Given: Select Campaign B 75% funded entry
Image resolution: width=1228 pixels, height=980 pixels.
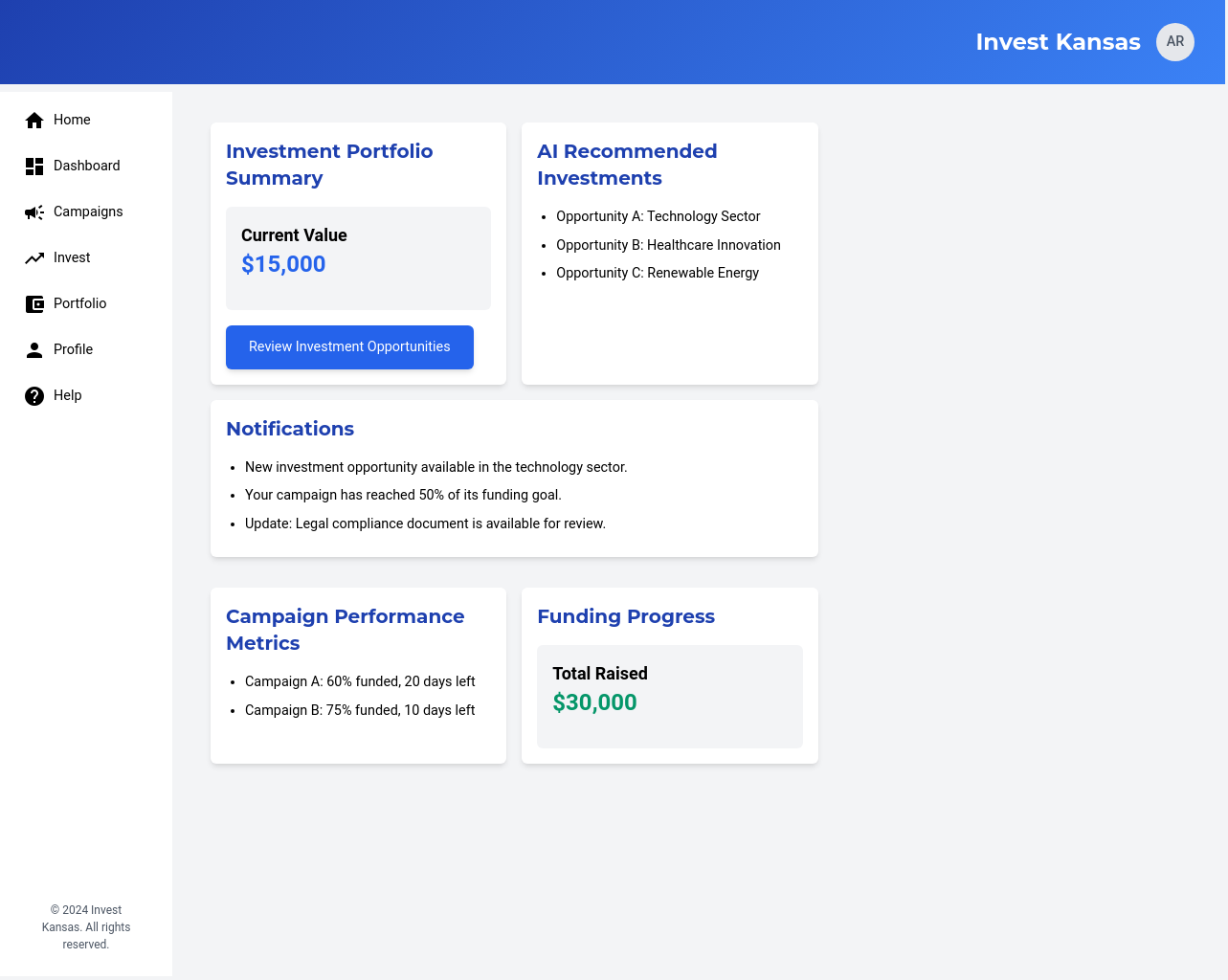Looking at the screenshot, I should click(x=360, y=710).
